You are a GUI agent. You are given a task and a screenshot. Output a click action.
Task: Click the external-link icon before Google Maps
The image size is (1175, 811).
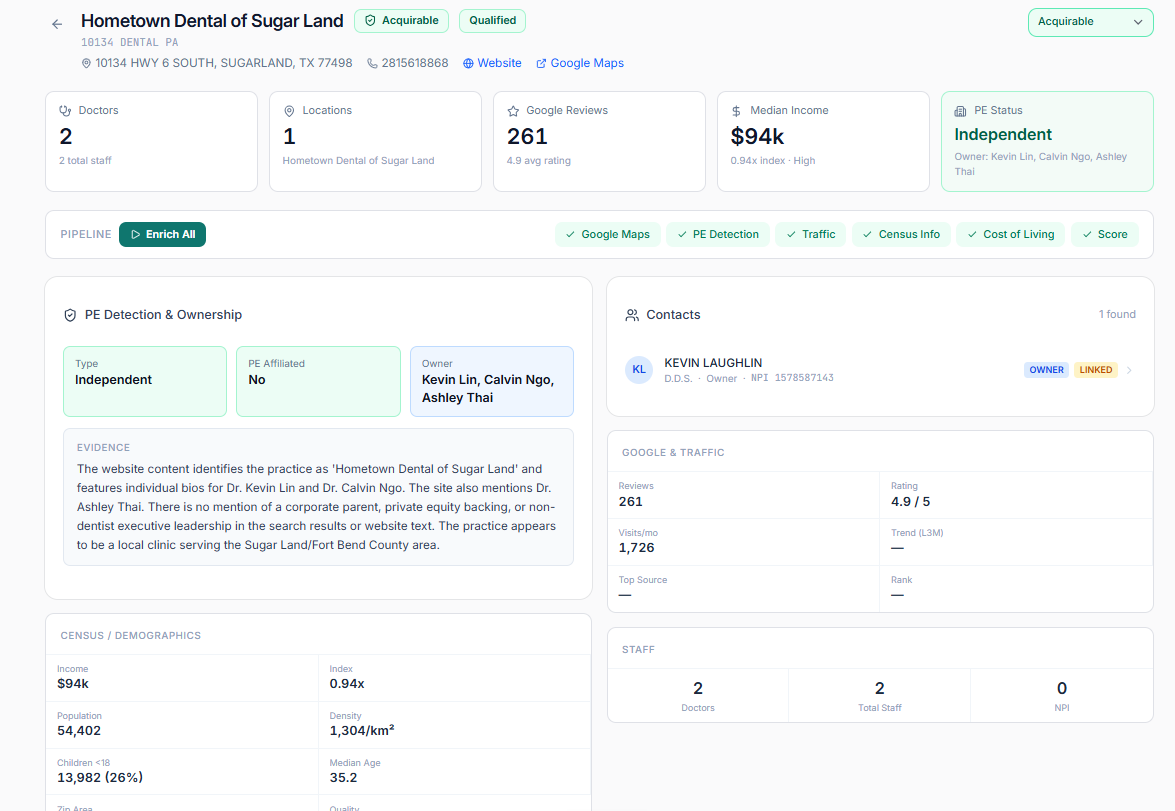(x=541, y=64)
